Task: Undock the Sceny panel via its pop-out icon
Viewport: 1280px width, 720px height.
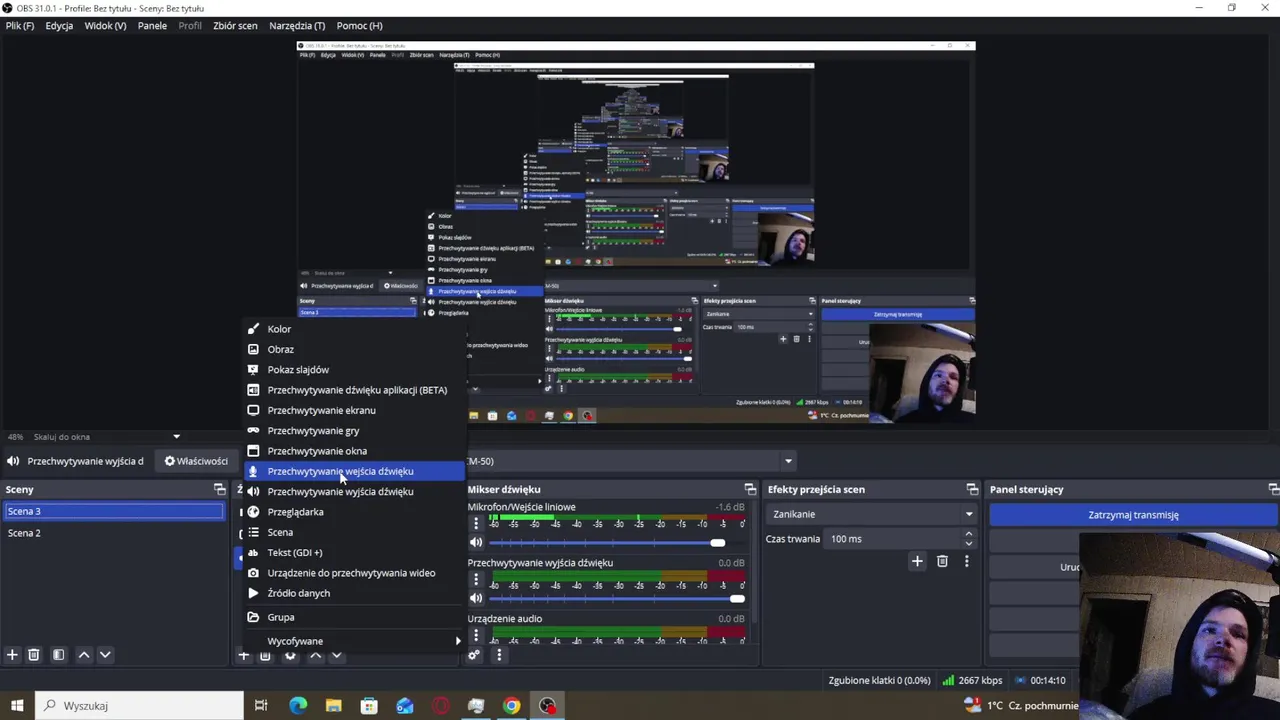Action: click(220, 489)
